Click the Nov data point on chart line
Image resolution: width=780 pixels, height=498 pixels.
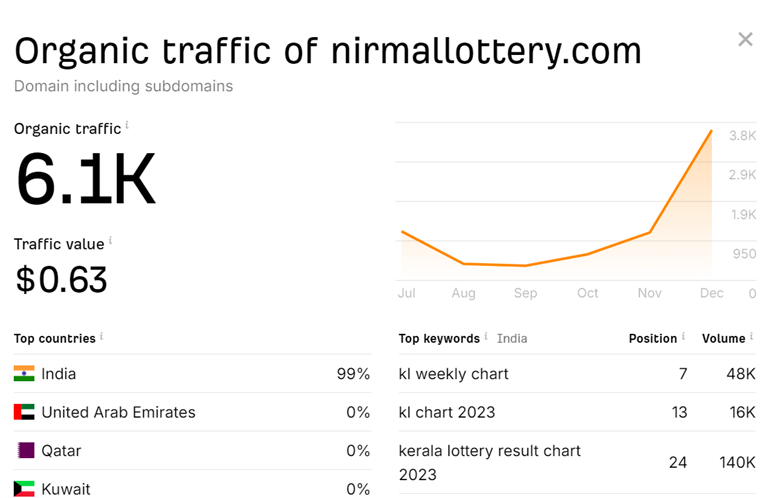pyautogui.click(x=650, y=232)
